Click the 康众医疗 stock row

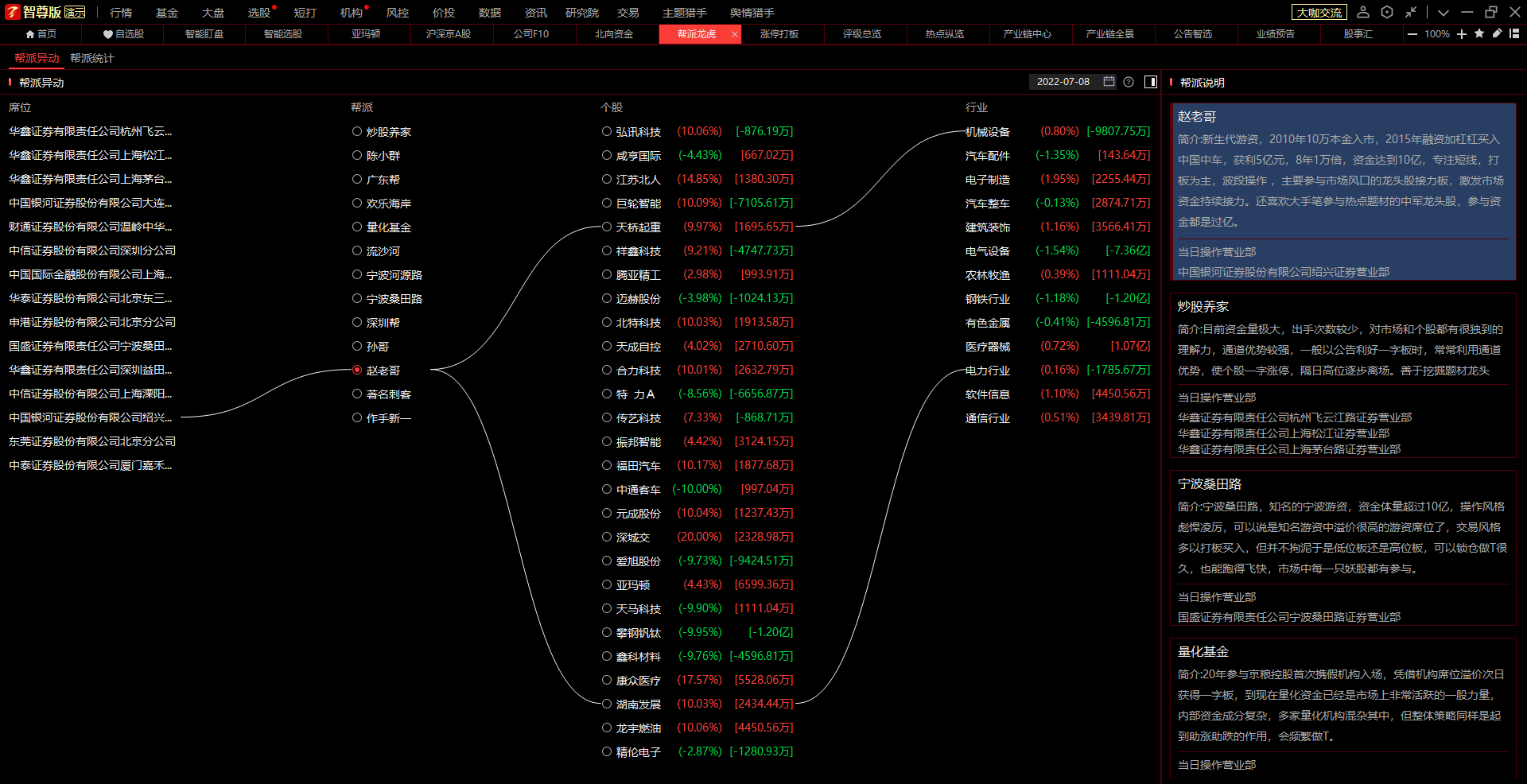(x=697, y=680)
